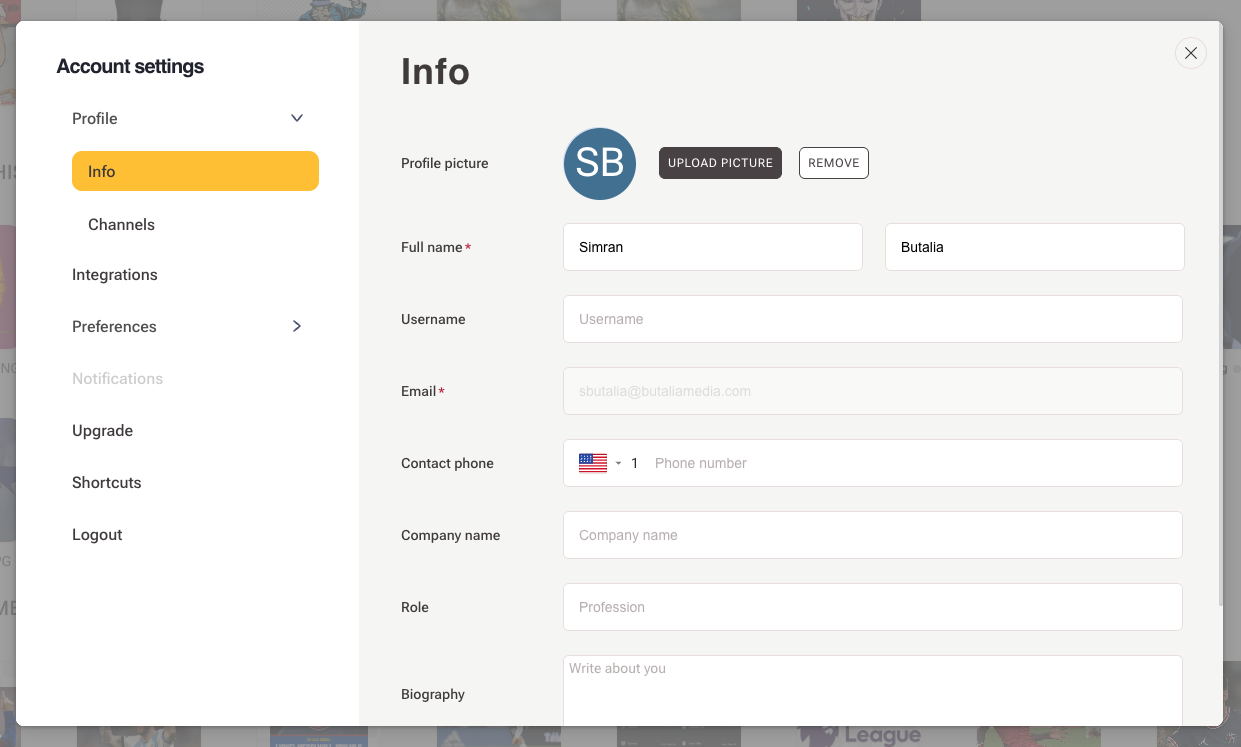Image resolution: width=1241 pixels, height=747 pixels.
Task: Open the Upgrade section
Action: tap(102, 430)
